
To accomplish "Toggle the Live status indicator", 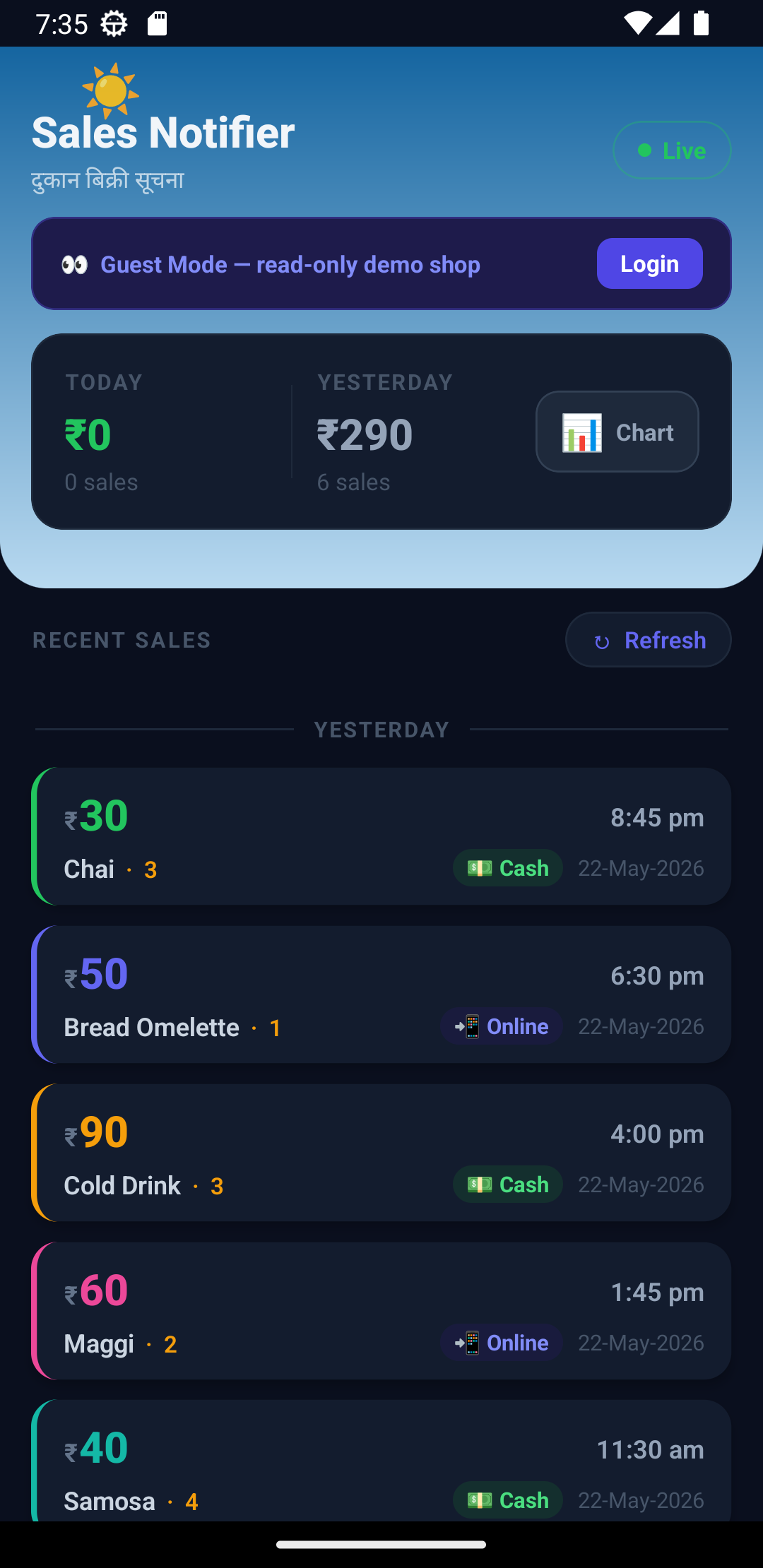I will (x=672, y=150).
